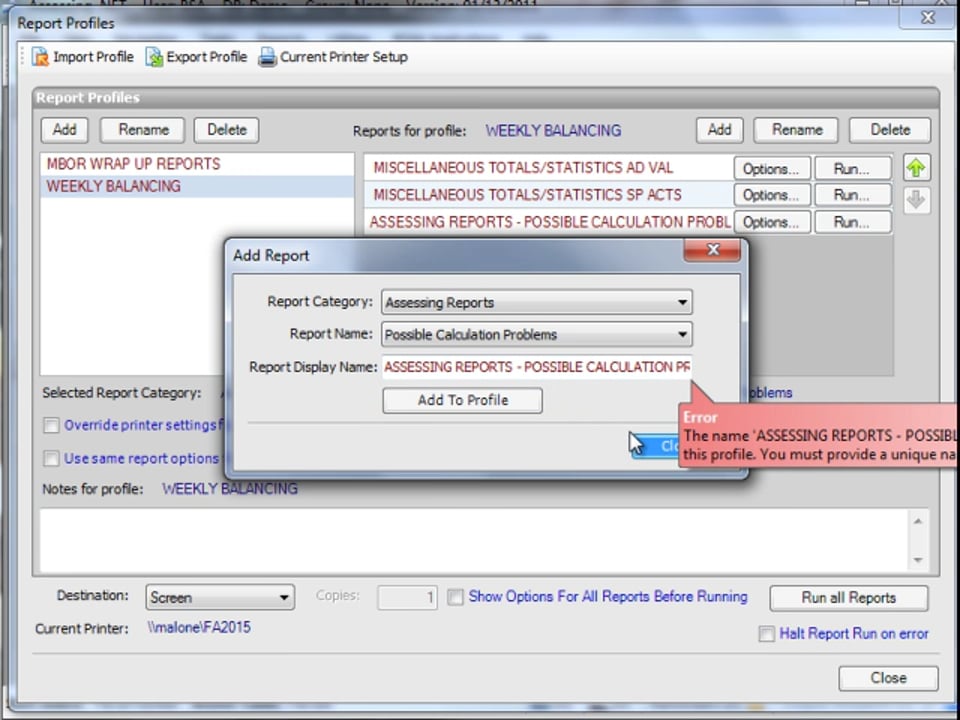Click the \\malone\FA2015 printer name

tap(198, 628)
